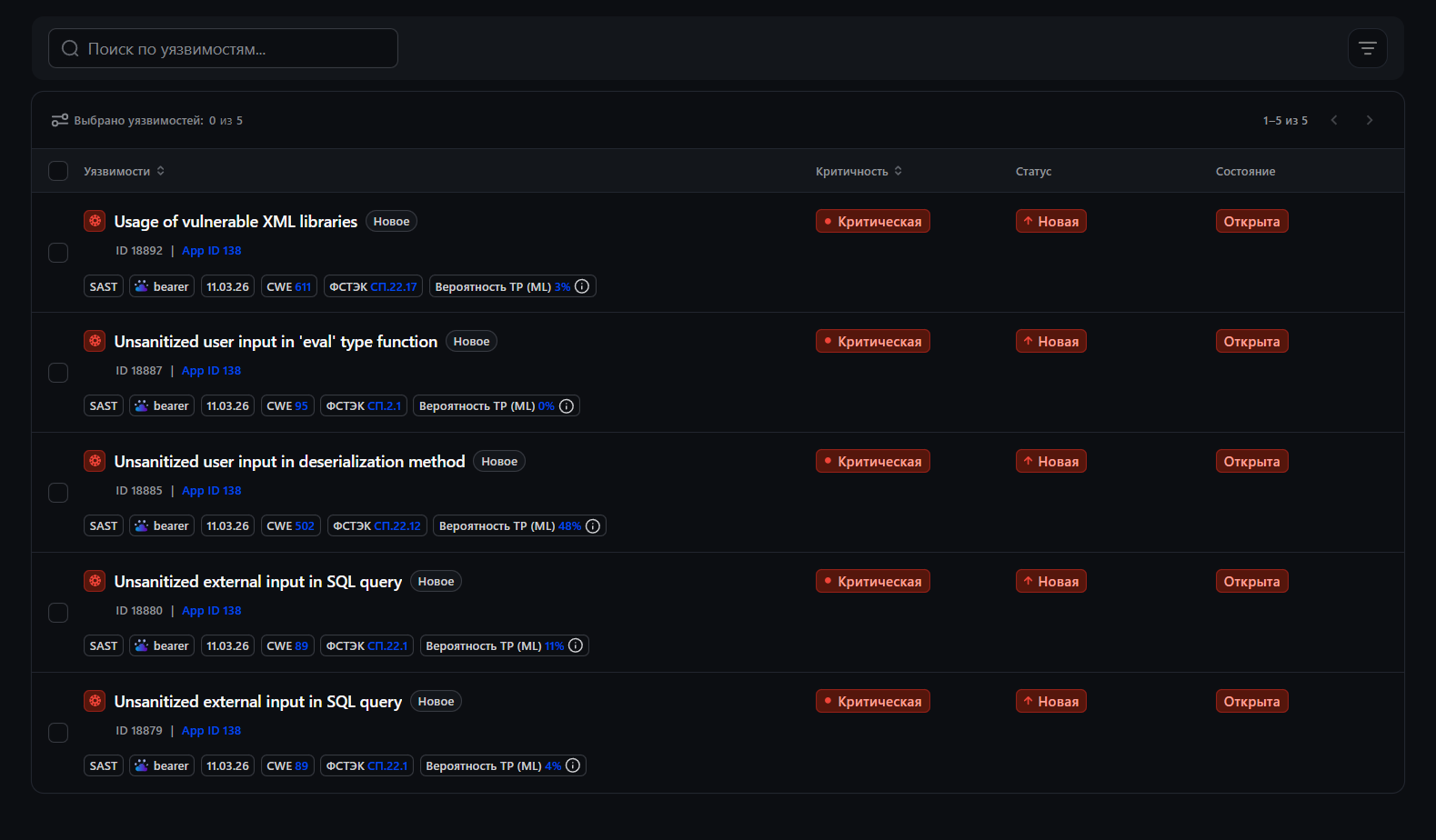1436x840 pixels.
Task: Go to the previous page arrow
Action: 1334,120
